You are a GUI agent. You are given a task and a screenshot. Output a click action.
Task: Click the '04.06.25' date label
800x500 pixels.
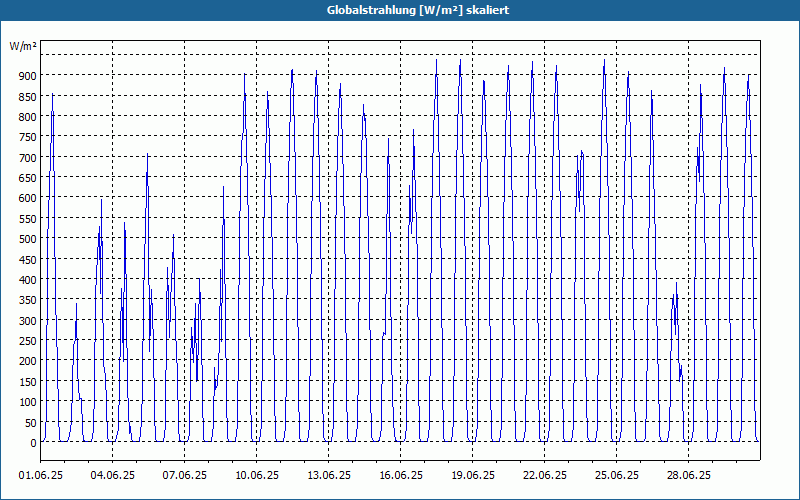pyautogui.click(x=113, y=475)
